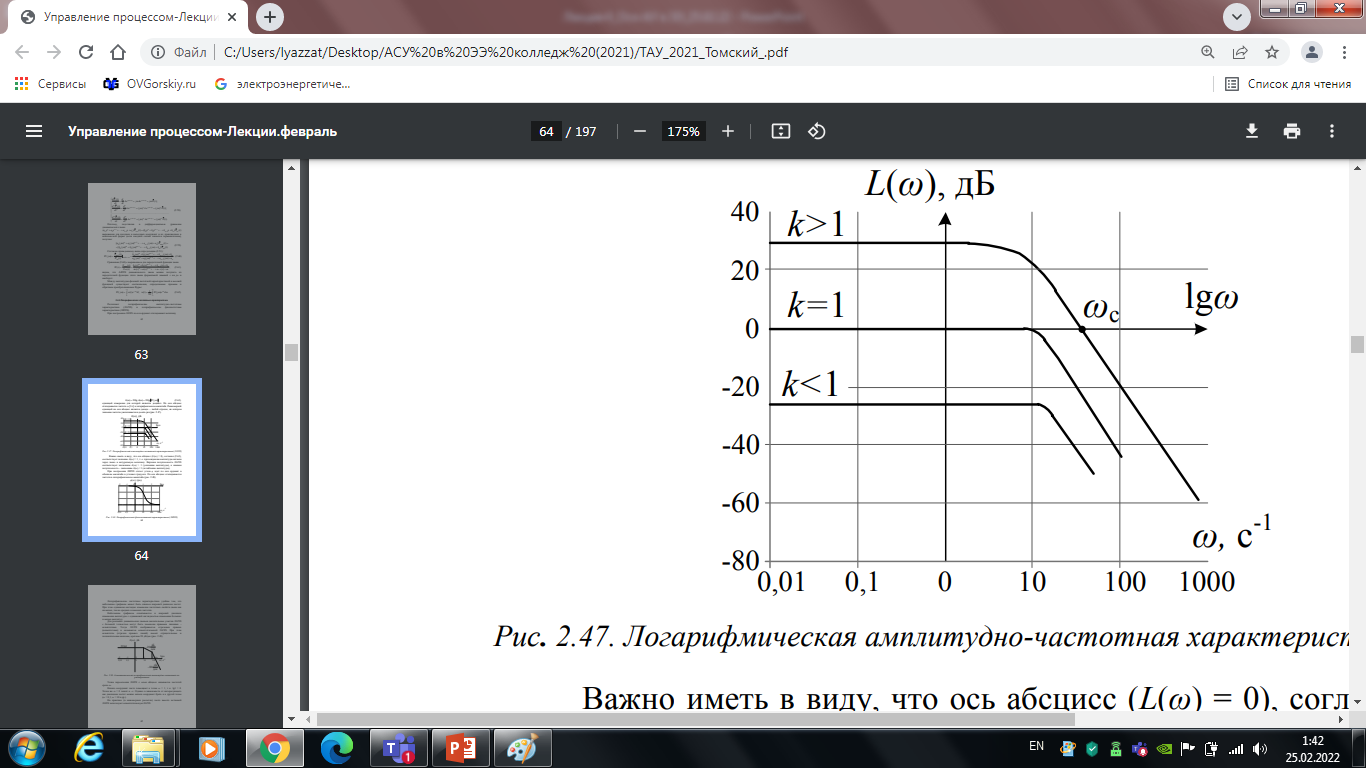This screenshot has width=1366, height=768.
Task: Rotate the PDF counterclockwise
Action: 816,131
